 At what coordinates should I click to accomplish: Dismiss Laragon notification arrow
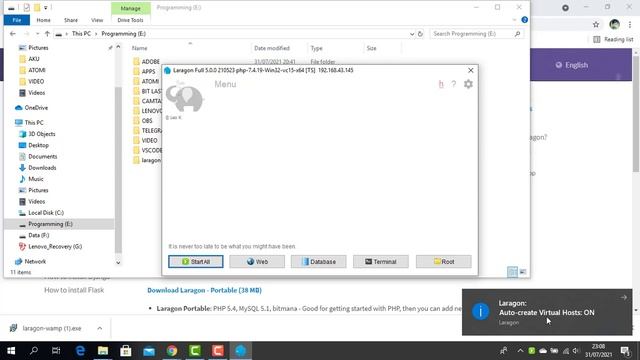(624, 298)
